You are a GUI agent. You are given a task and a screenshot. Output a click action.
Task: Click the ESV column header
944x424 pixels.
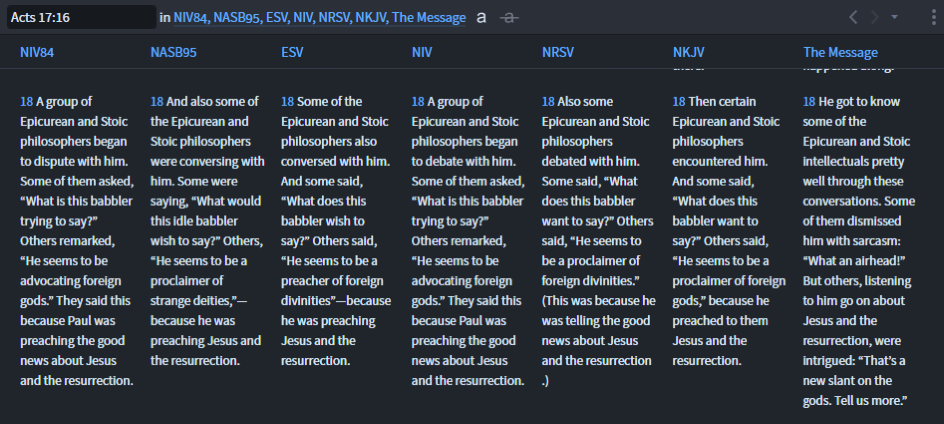(292, 52)
